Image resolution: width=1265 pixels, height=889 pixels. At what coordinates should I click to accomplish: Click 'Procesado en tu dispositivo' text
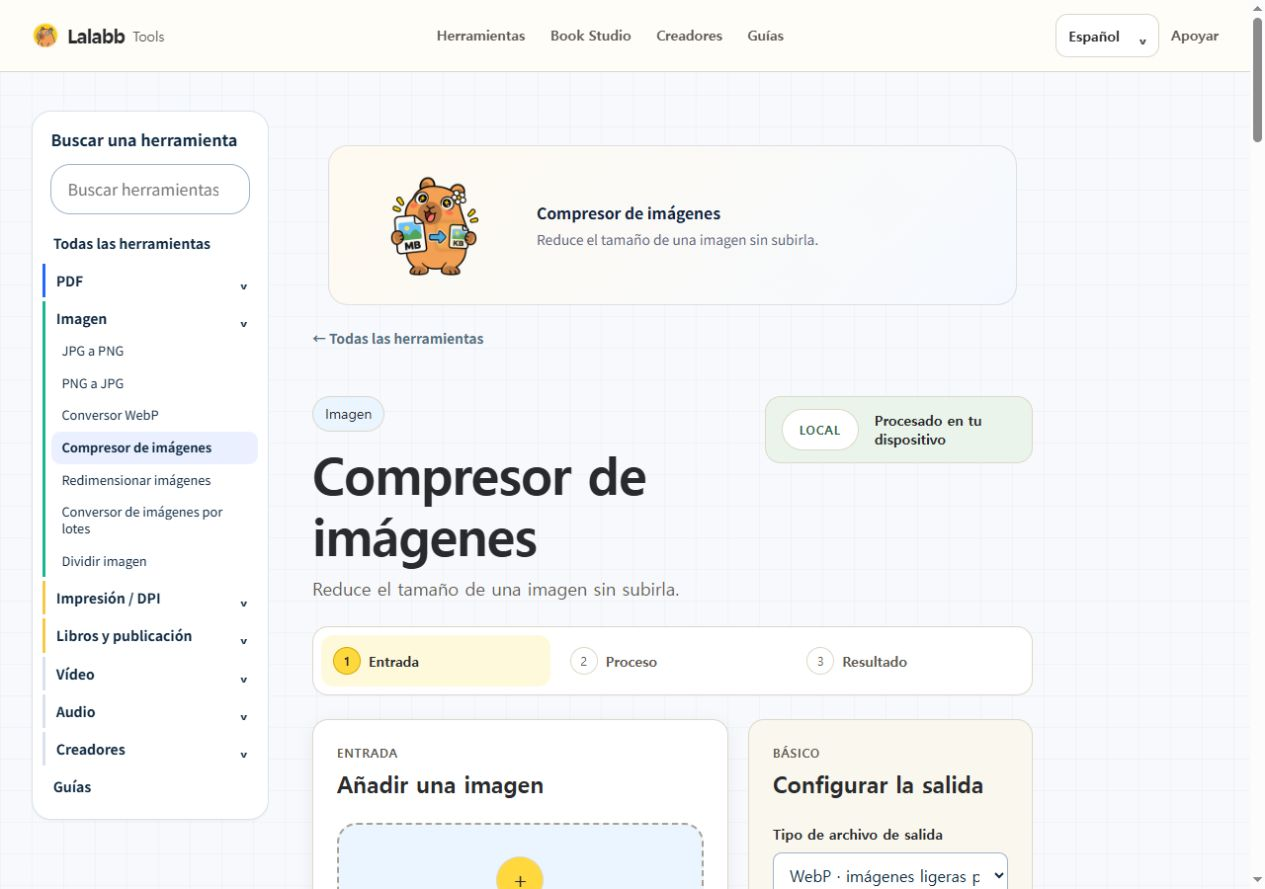point(928,430)
